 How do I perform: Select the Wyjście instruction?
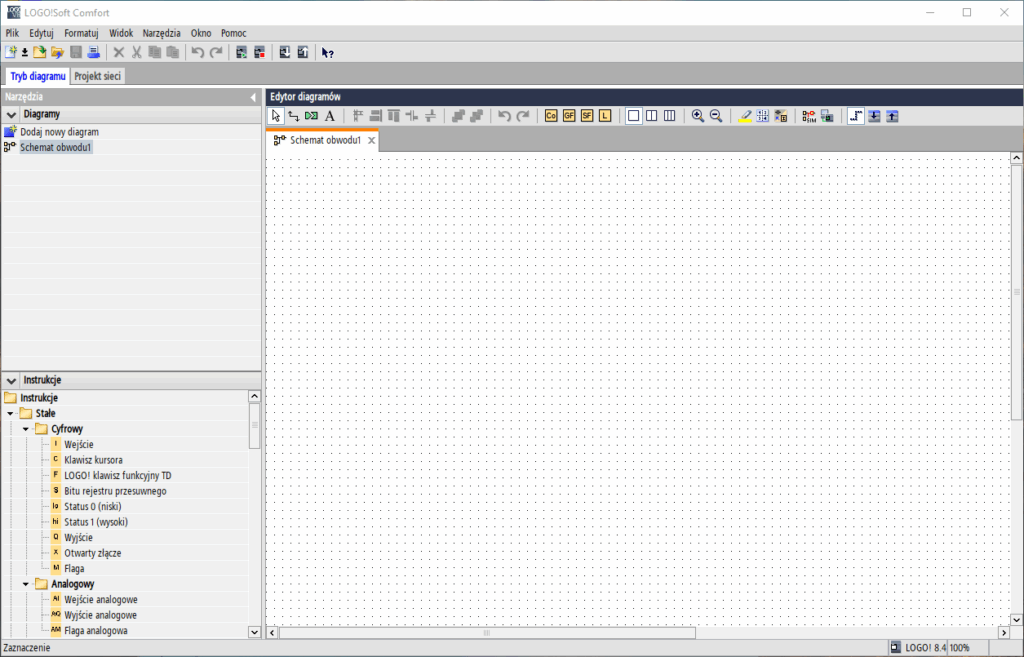coord(78,538)
